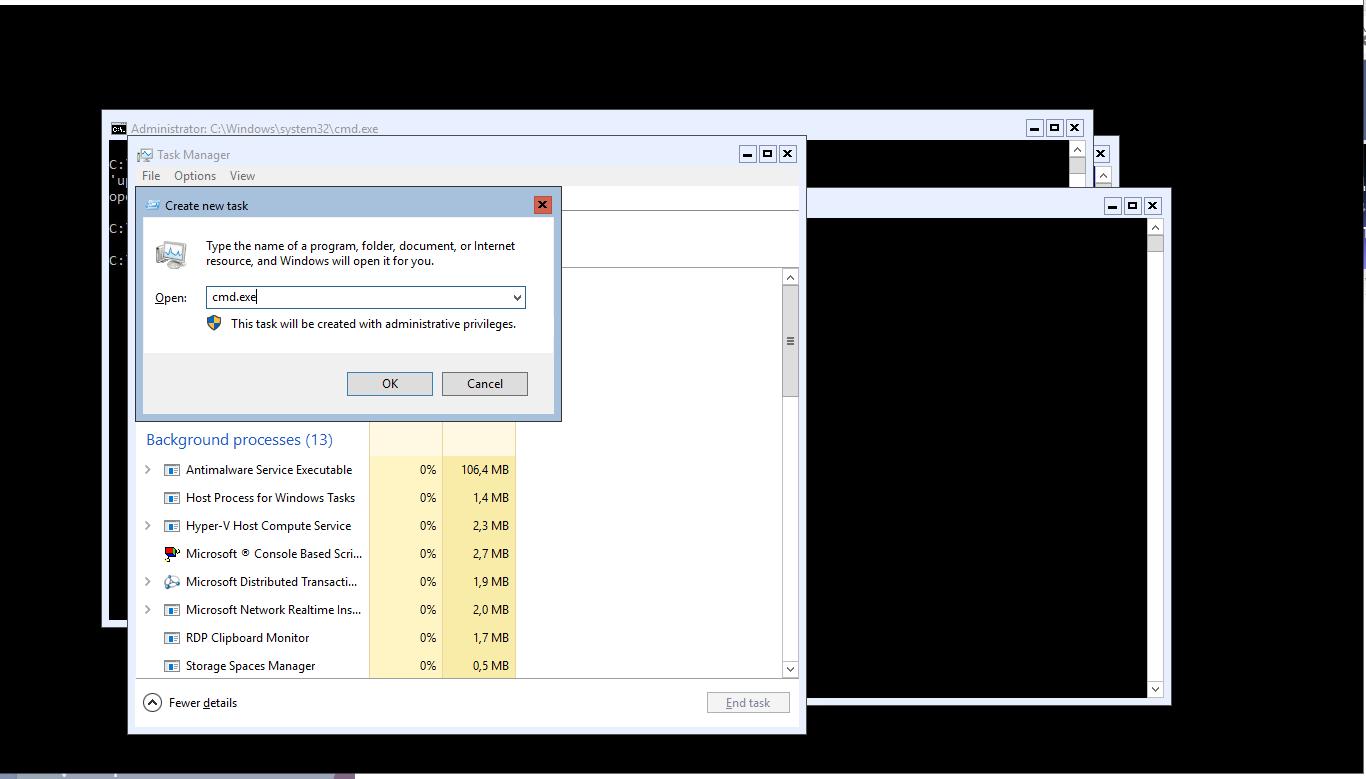The image size is (1366, 779).
Task: Click Background processes (13) header
Action: click(x=239, y=440)
